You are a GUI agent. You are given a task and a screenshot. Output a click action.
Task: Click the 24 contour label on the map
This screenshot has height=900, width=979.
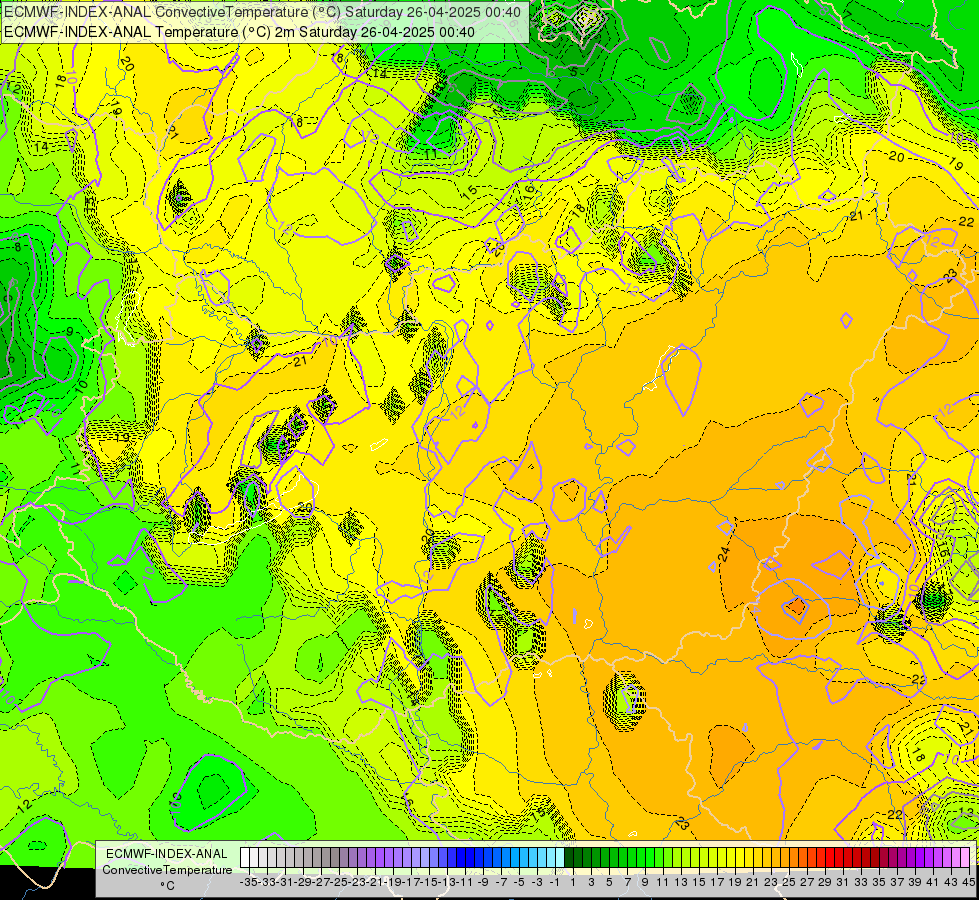pyautogui.click(x=724, y=553)
